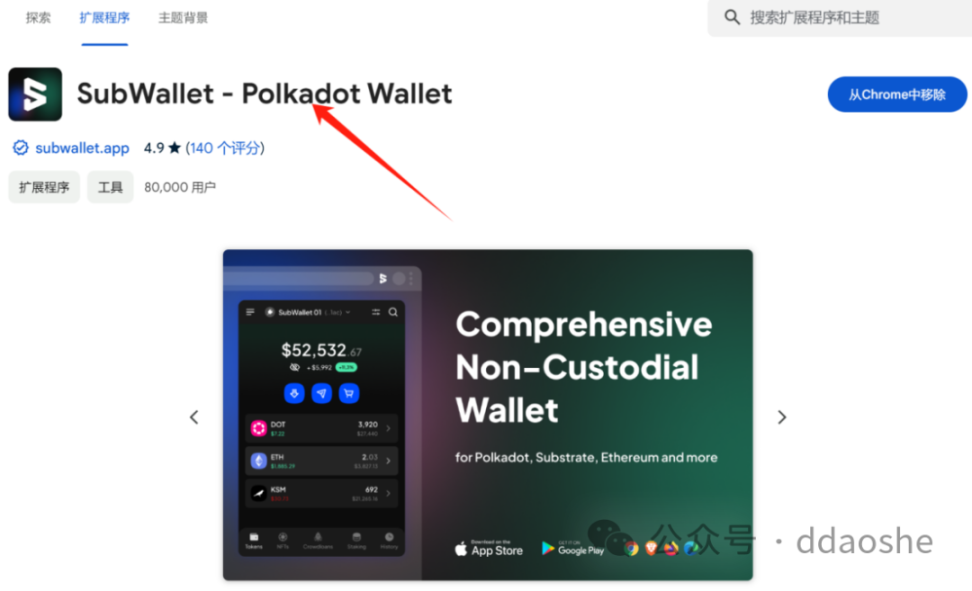
Task: Click the SubWallet extension logo icon
Action: pos(35,94)
